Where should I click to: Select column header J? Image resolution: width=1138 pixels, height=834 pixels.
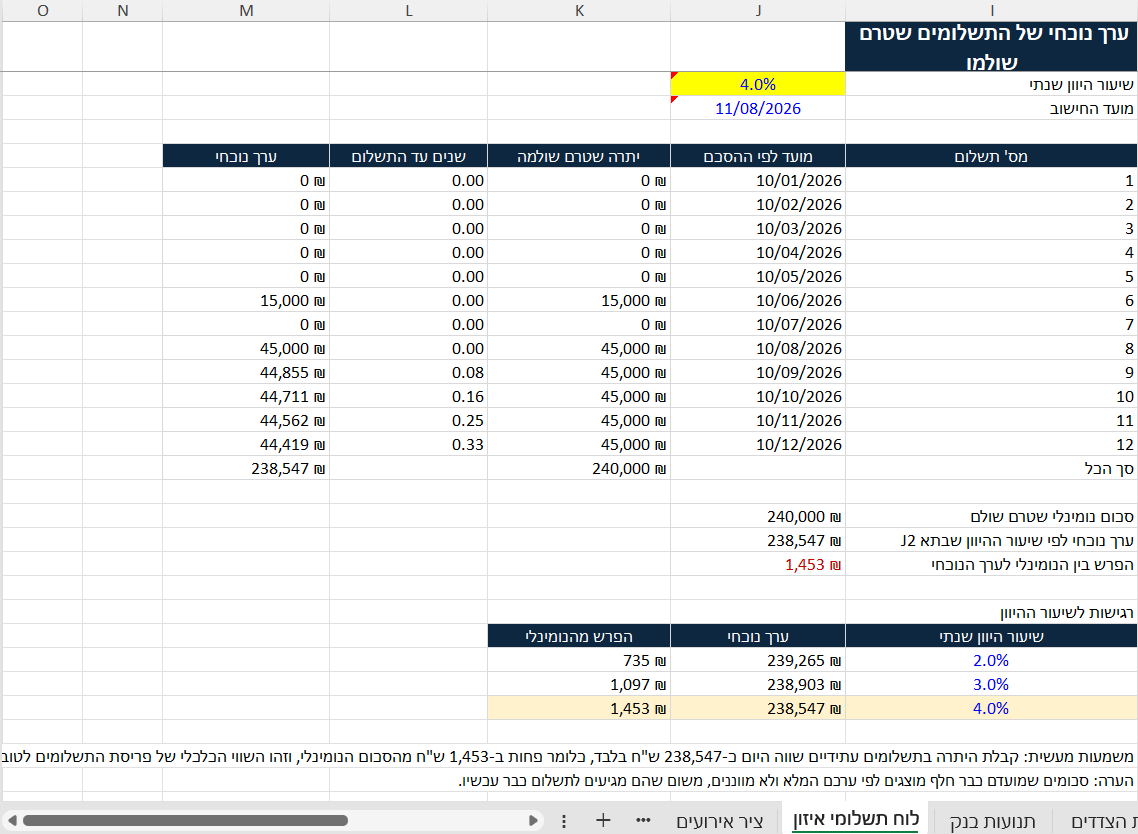pos(758,11)
